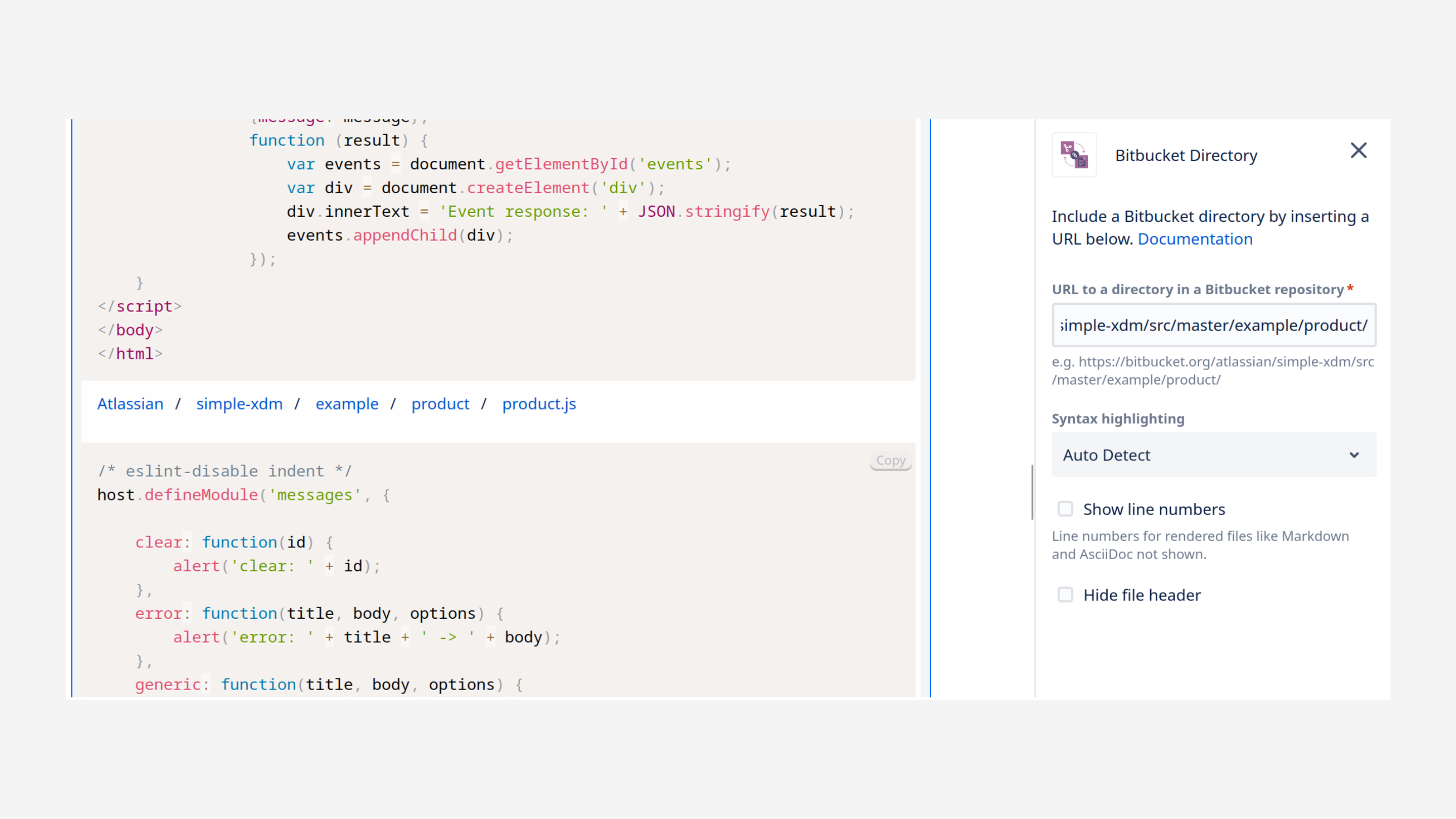Uncheck Show line numbers checkbox

click(x=1065, y=509)
